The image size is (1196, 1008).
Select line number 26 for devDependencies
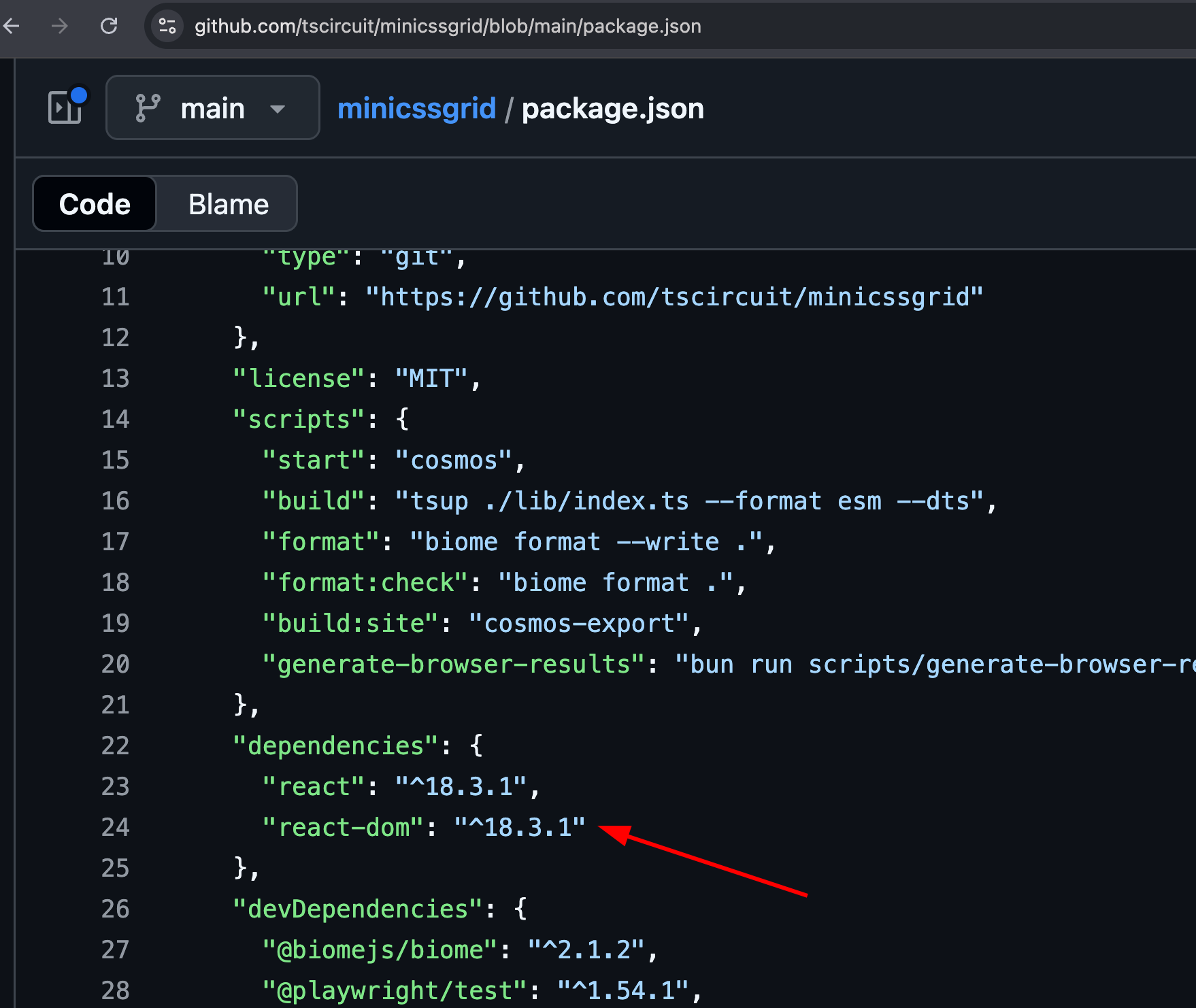tap(115, 909)
